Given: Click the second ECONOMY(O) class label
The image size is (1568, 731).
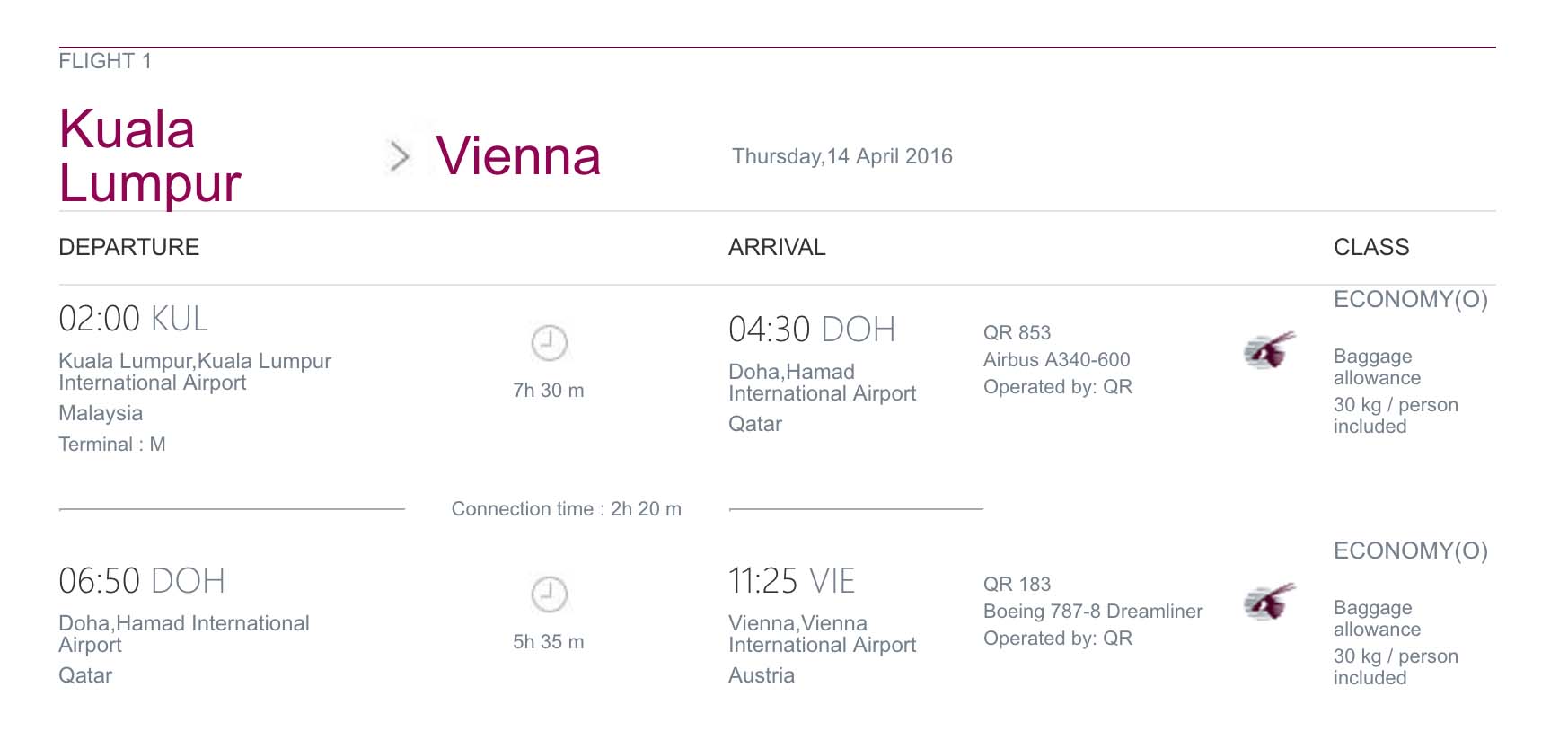Looking at the screenshot, I should (1411, 550).
